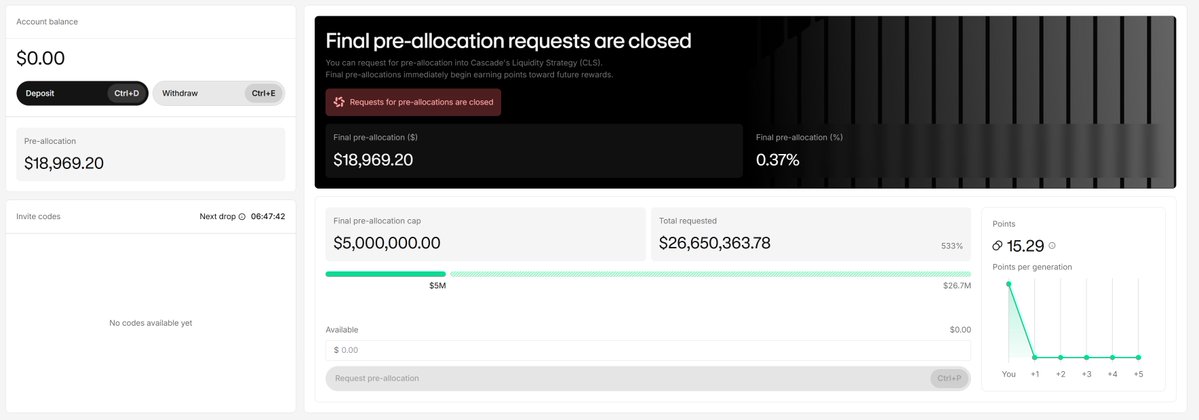This screenshot has width=1199, height=420.
Task: Click the Total requested amount card
Action: pos(810,234)
